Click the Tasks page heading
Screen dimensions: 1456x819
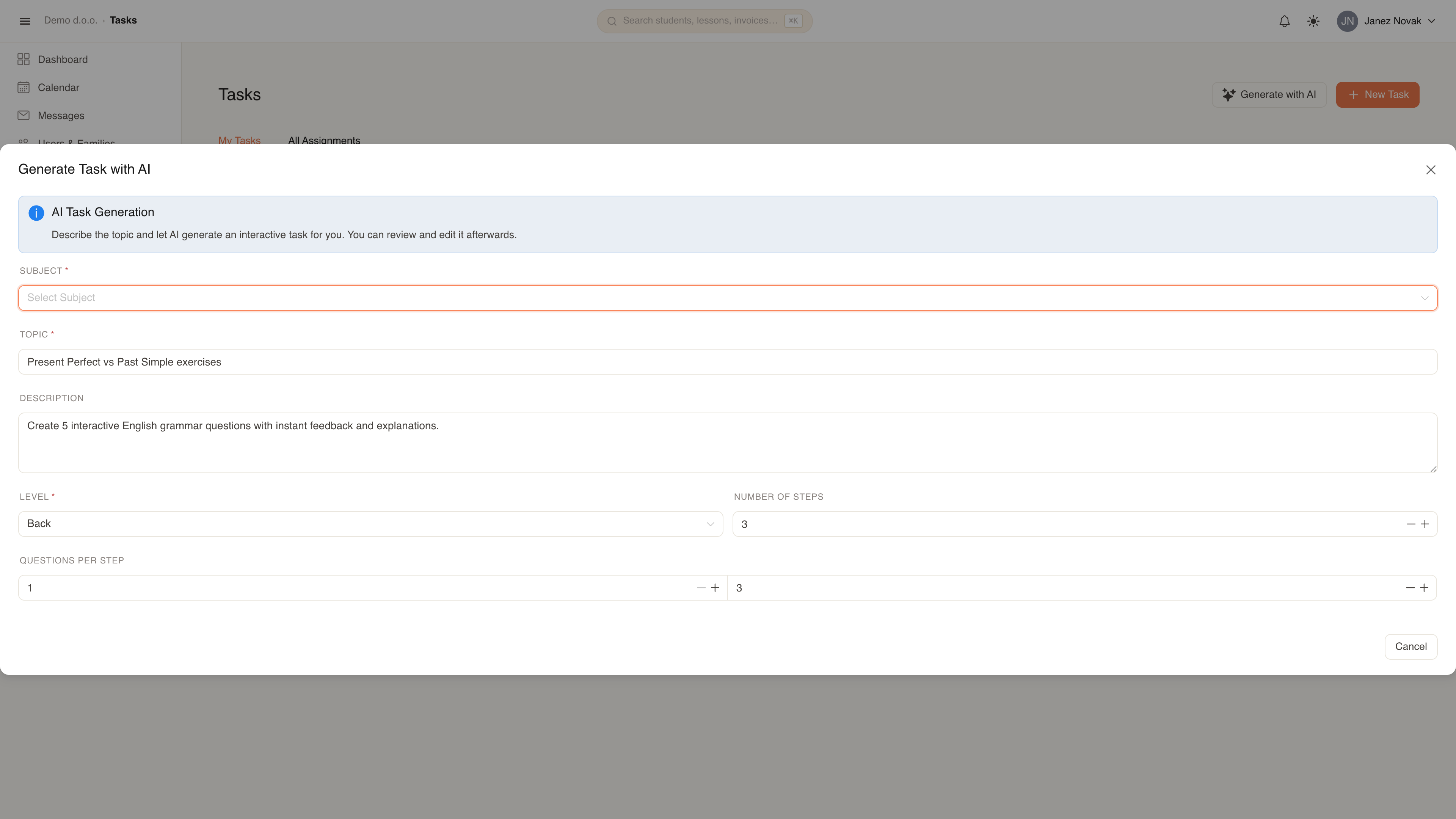[x=240, y=94]
